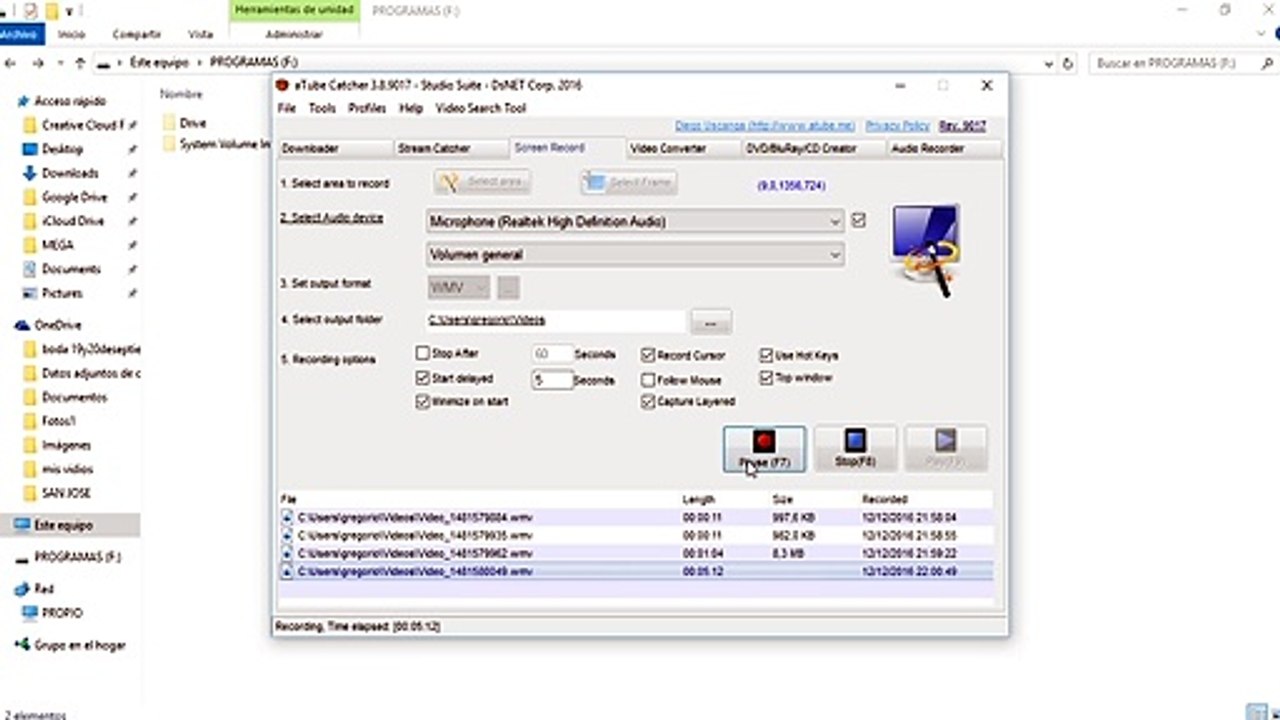Click the grayed Play button in aTube Catcher

[945, 448]
